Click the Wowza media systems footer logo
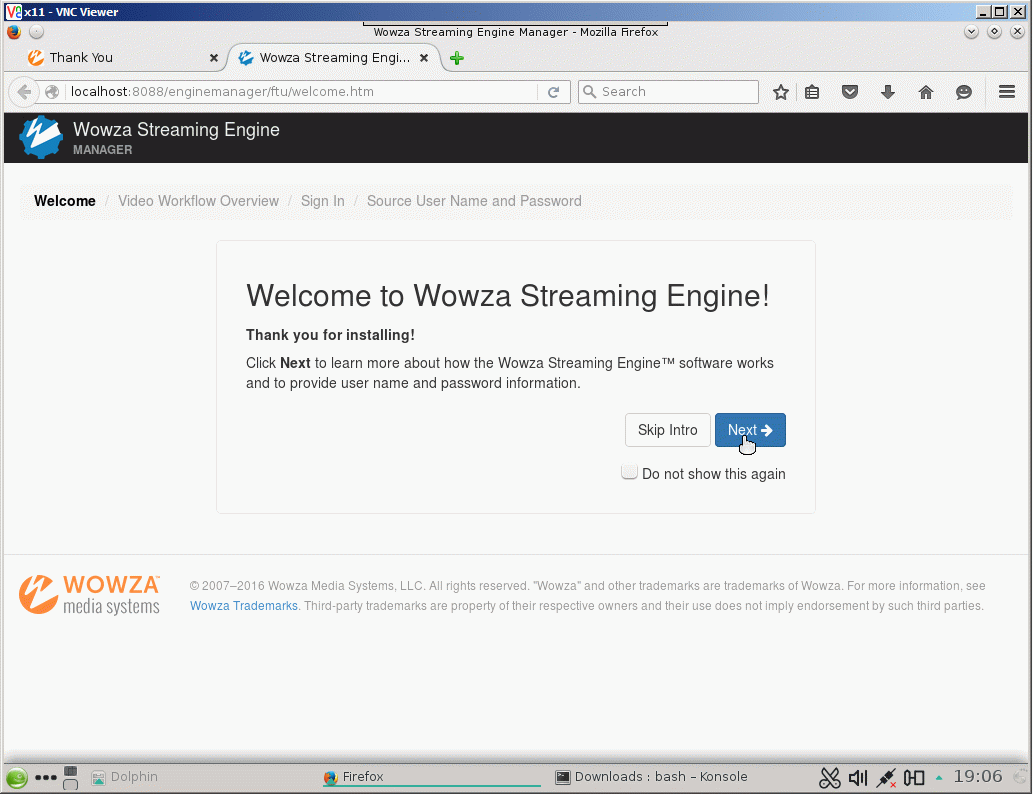Viewport: 1033px width, 794px height. 90,595
